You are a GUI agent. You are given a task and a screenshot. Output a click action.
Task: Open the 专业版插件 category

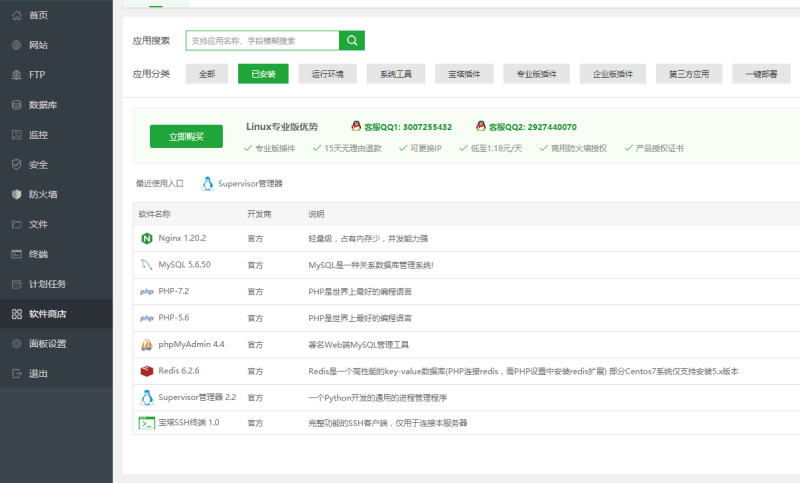[x=536, y=74]
